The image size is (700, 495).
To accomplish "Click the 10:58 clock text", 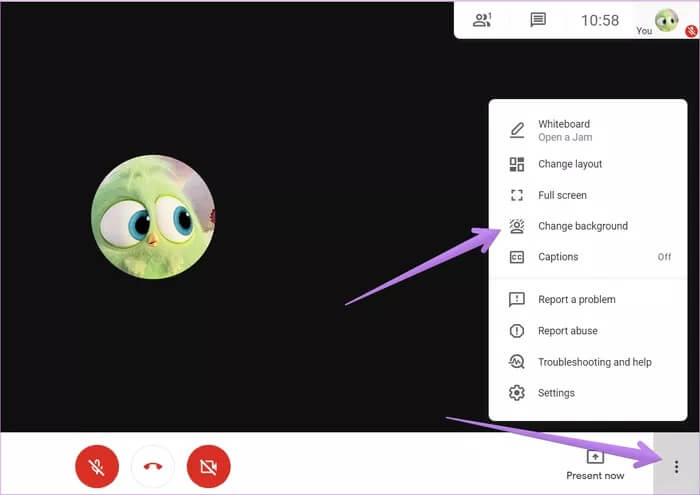I will pyautogui.click(x=600, y=20).
